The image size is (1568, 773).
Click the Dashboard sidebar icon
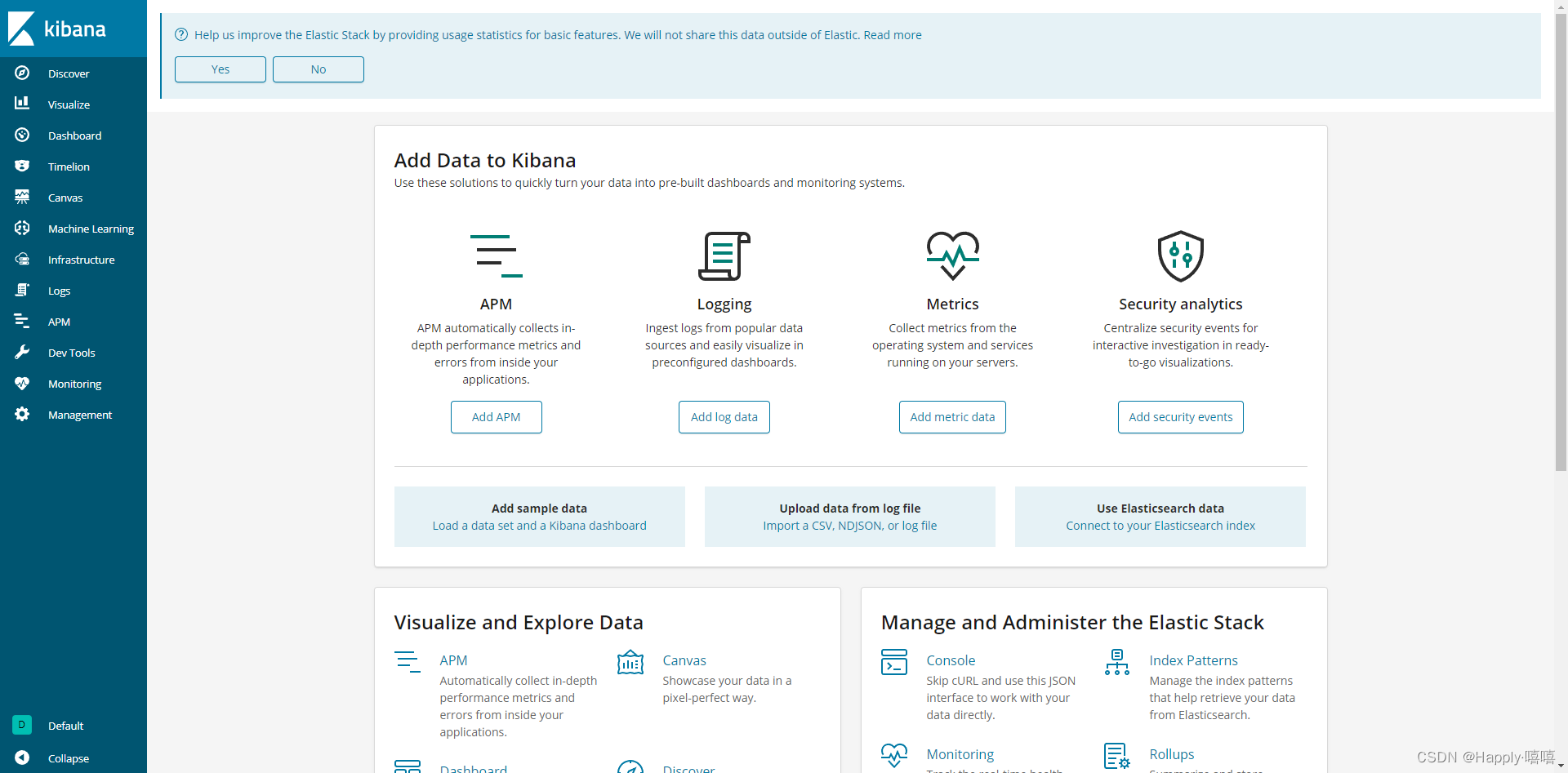pos(22,135)
